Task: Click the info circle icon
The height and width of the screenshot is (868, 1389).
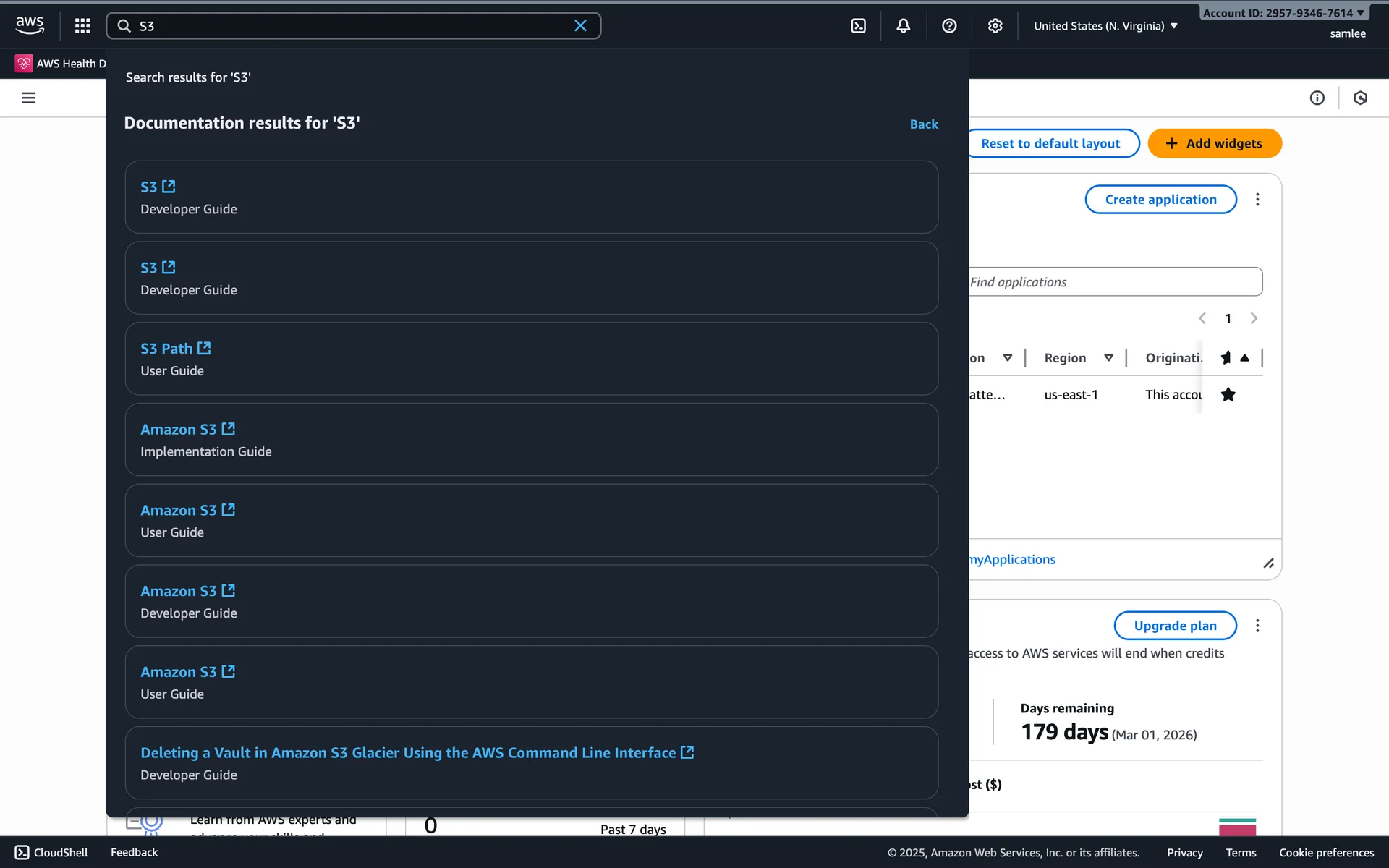Action: tap(1317, 98)
